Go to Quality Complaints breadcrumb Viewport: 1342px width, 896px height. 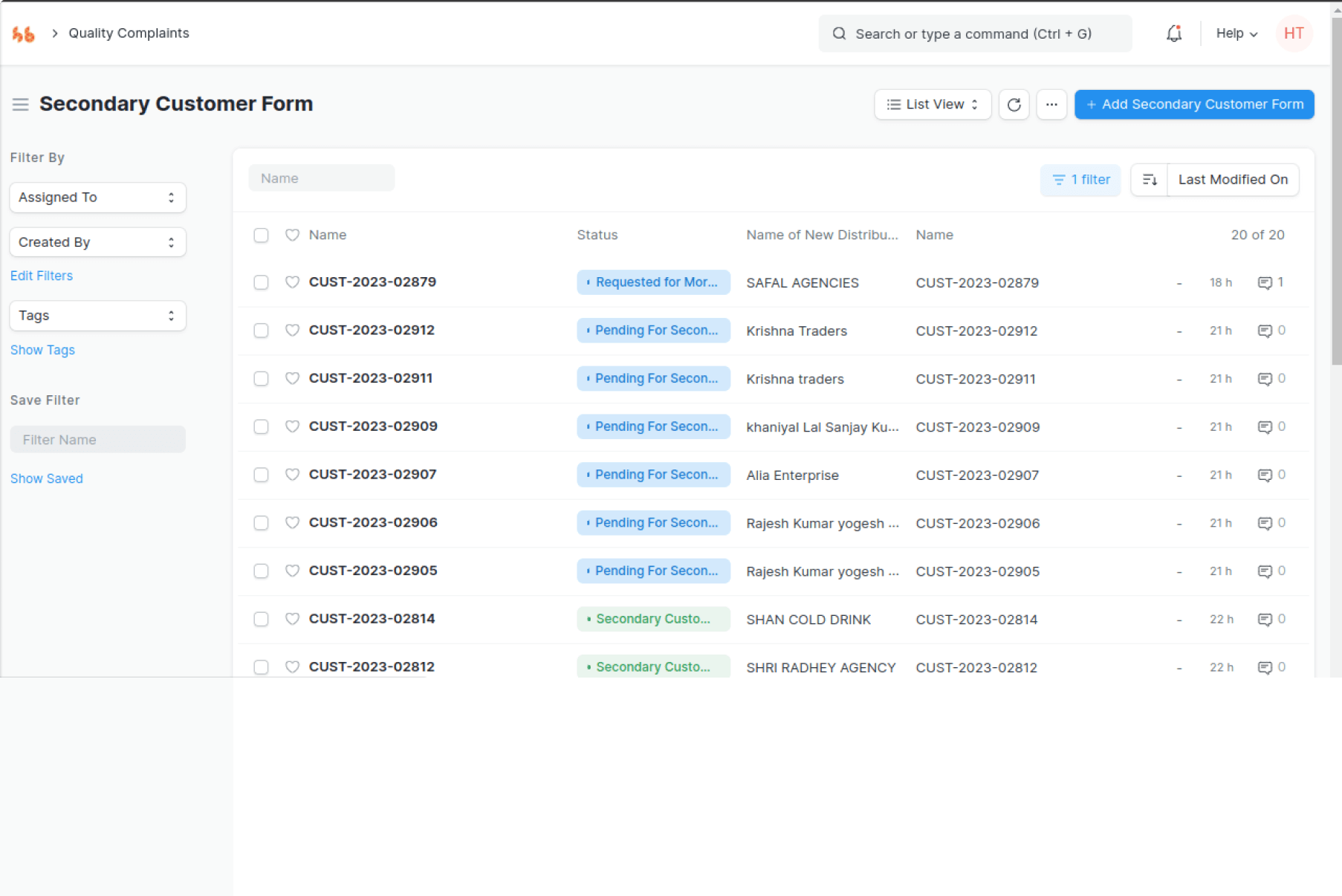tap(129, 33)
